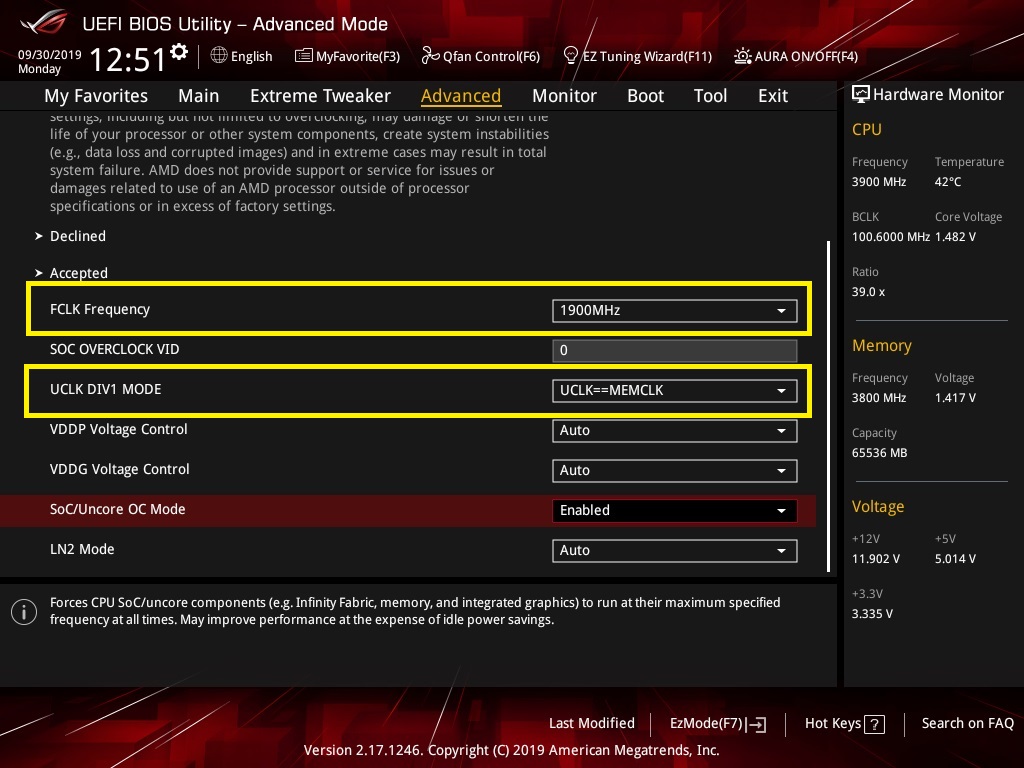Click memory frequency value 3800 MHz
Image resolution: width=1024 pixels, height=768 pixels.
tap(878, 397)
